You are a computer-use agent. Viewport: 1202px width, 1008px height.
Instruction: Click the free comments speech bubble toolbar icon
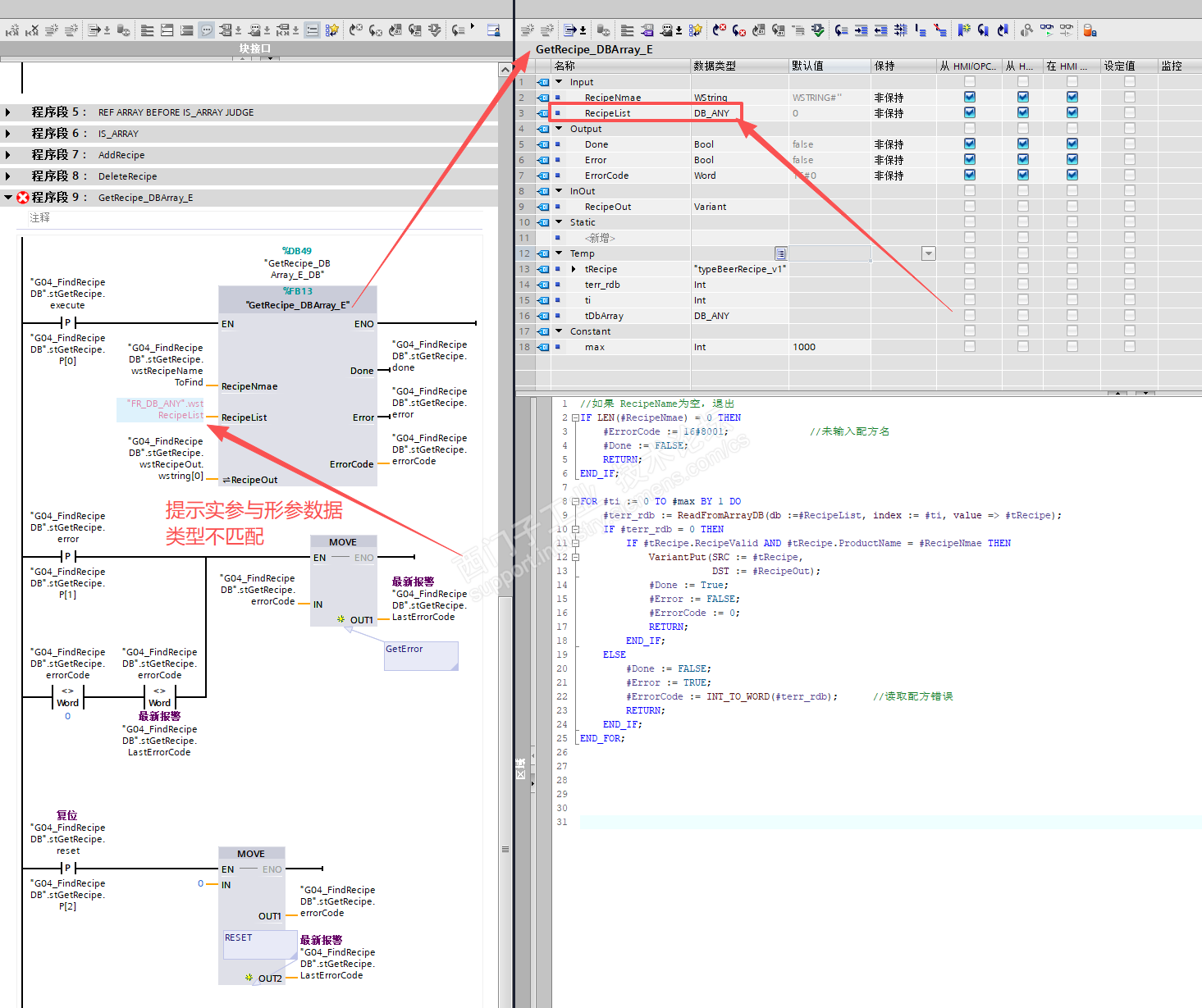(x=207, y=30)
